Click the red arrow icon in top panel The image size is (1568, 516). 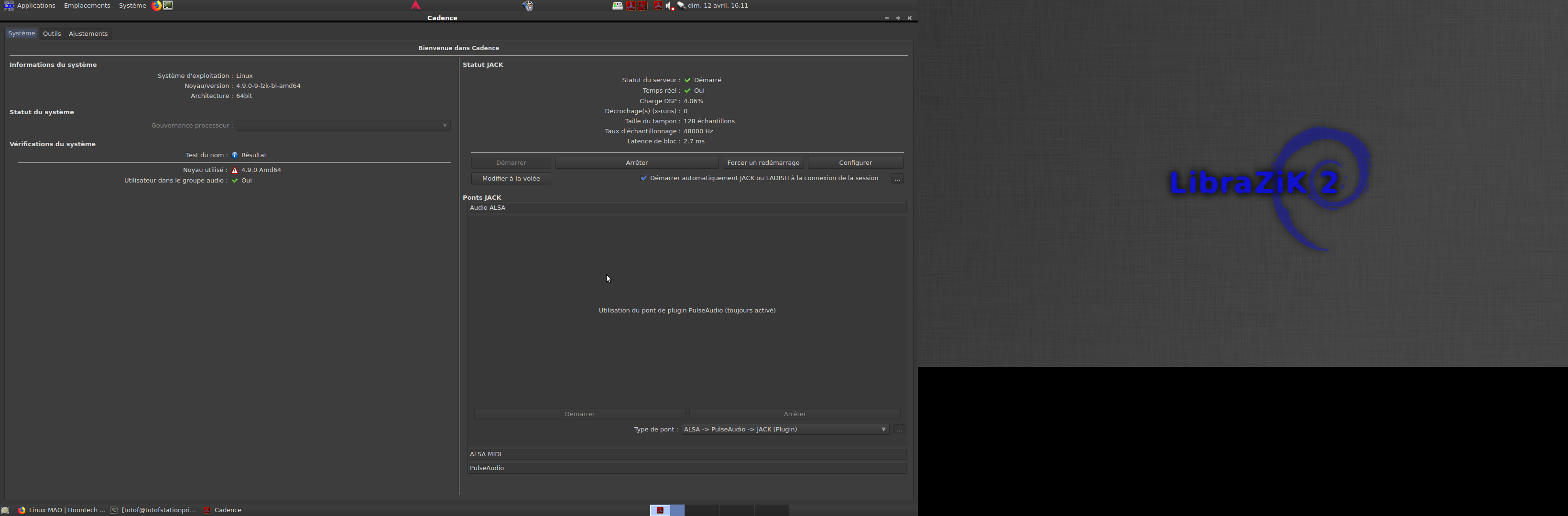(x=416, y=5)
